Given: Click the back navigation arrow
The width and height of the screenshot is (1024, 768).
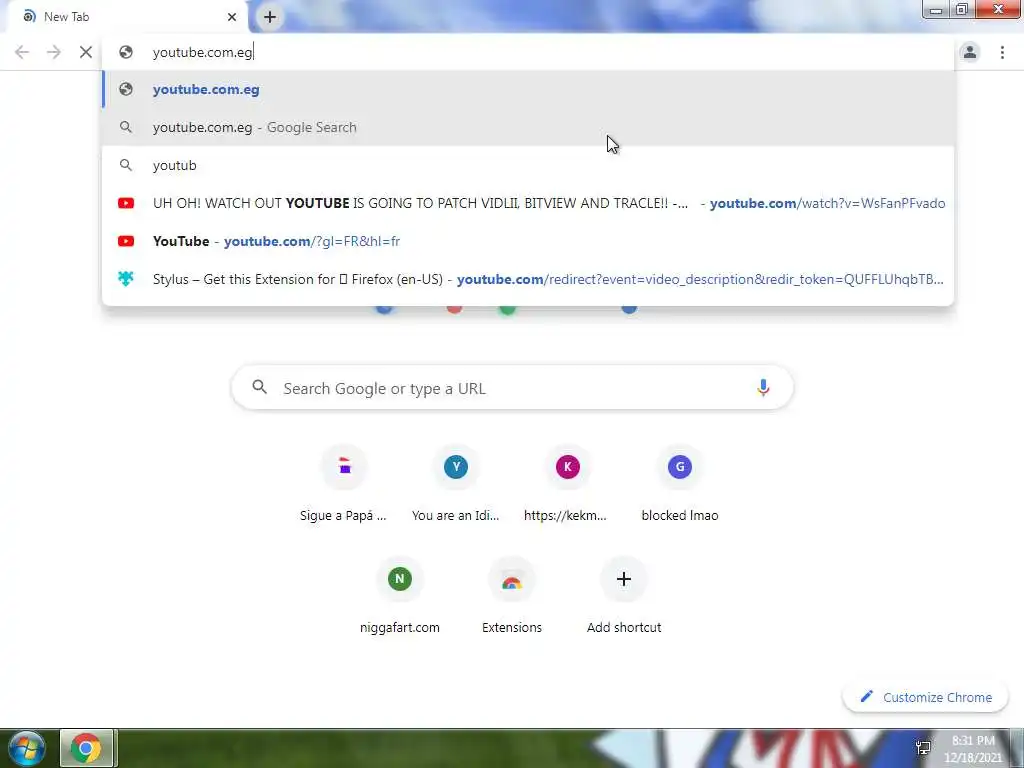Looking at the screenshot, I should tap(22, 52).
